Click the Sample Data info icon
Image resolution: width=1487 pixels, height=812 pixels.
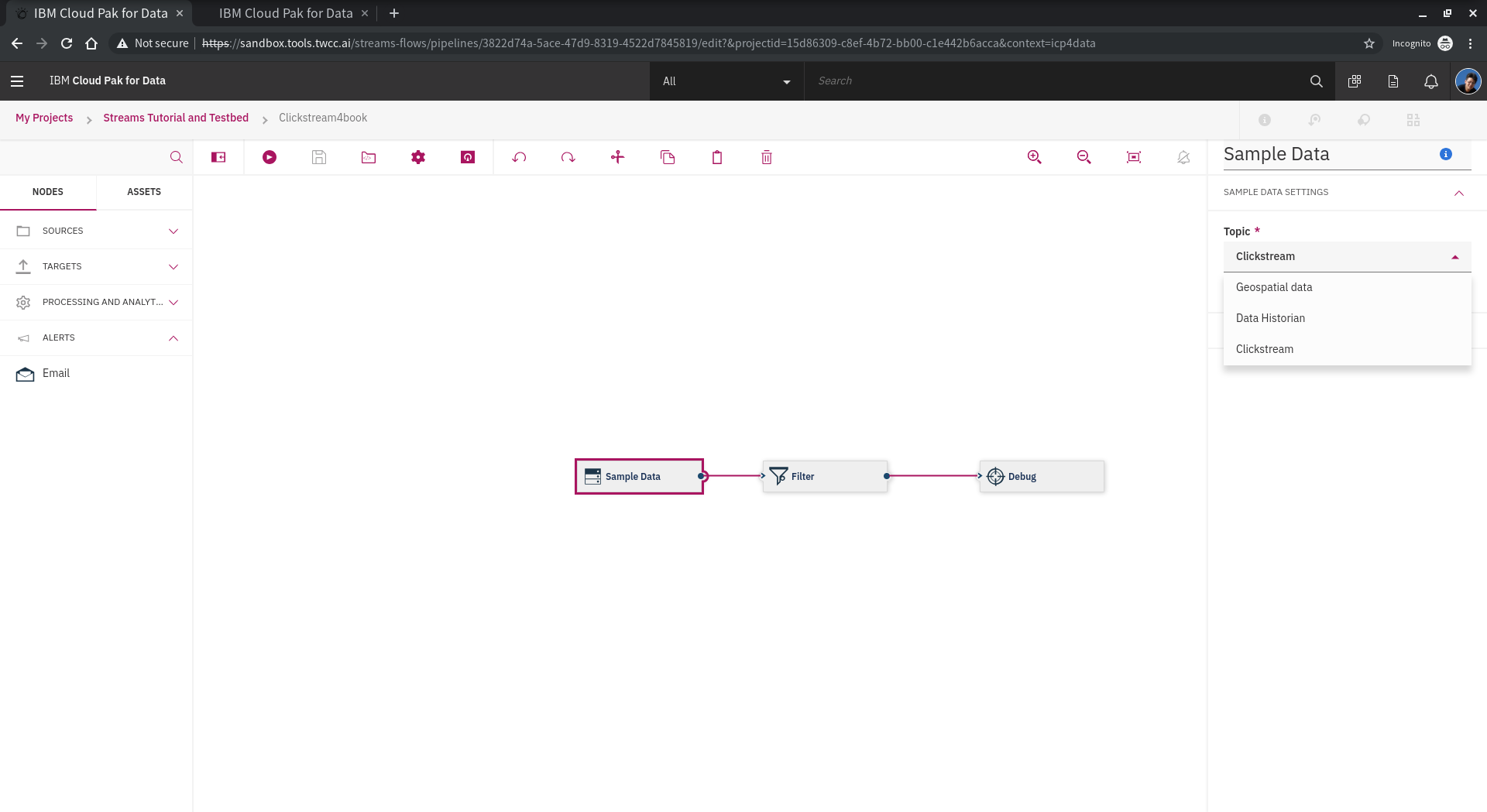point(1445,154)
